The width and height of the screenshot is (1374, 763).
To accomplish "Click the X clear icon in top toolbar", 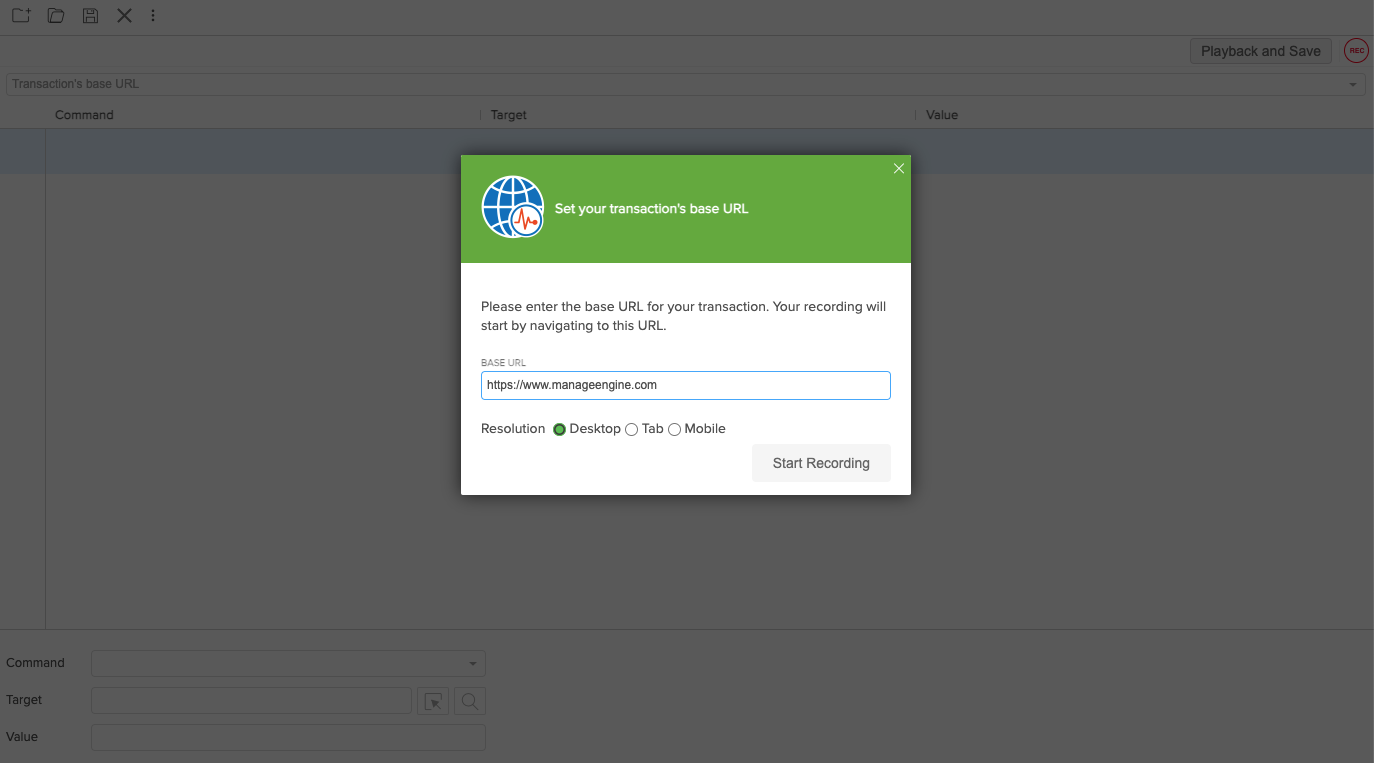I will coord(124,16).
